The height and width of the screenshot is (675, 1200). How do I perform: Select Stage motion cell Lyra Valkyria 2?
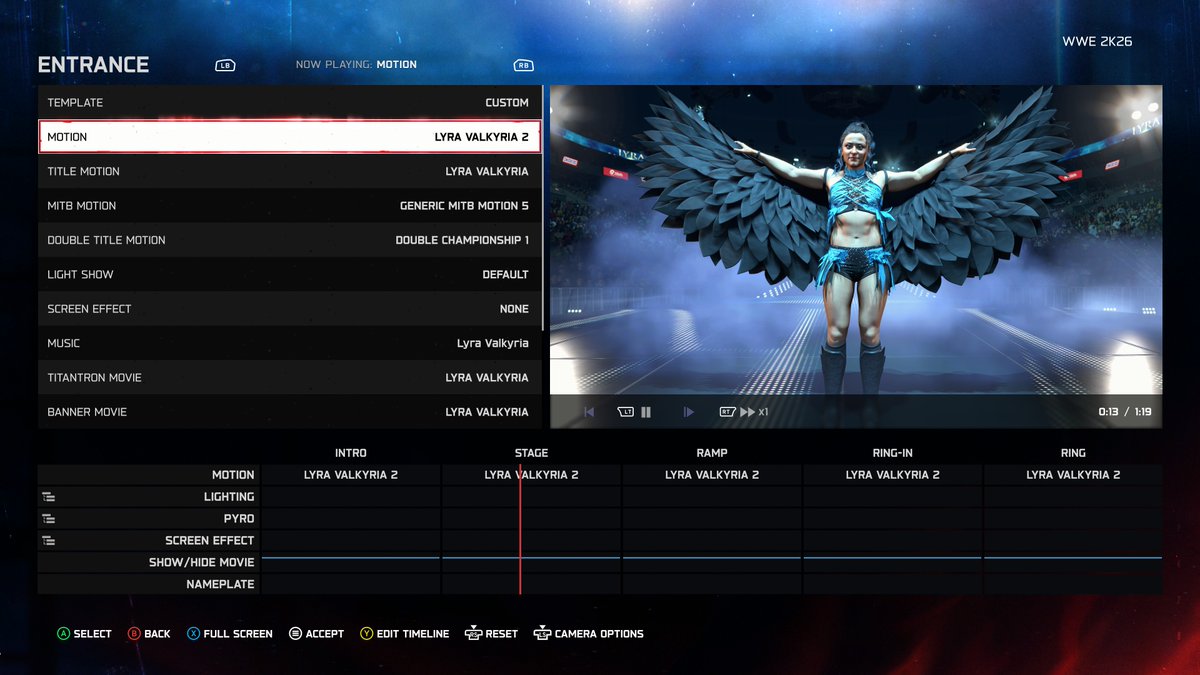(531, 475)
